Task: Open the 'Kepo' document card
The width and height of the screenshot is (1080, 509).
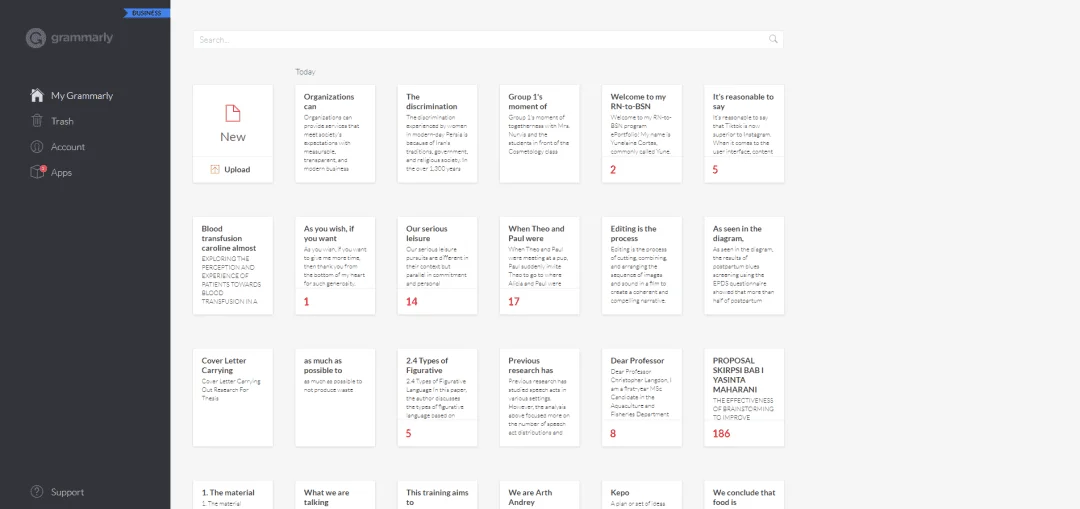Action: tap(642, 495)
